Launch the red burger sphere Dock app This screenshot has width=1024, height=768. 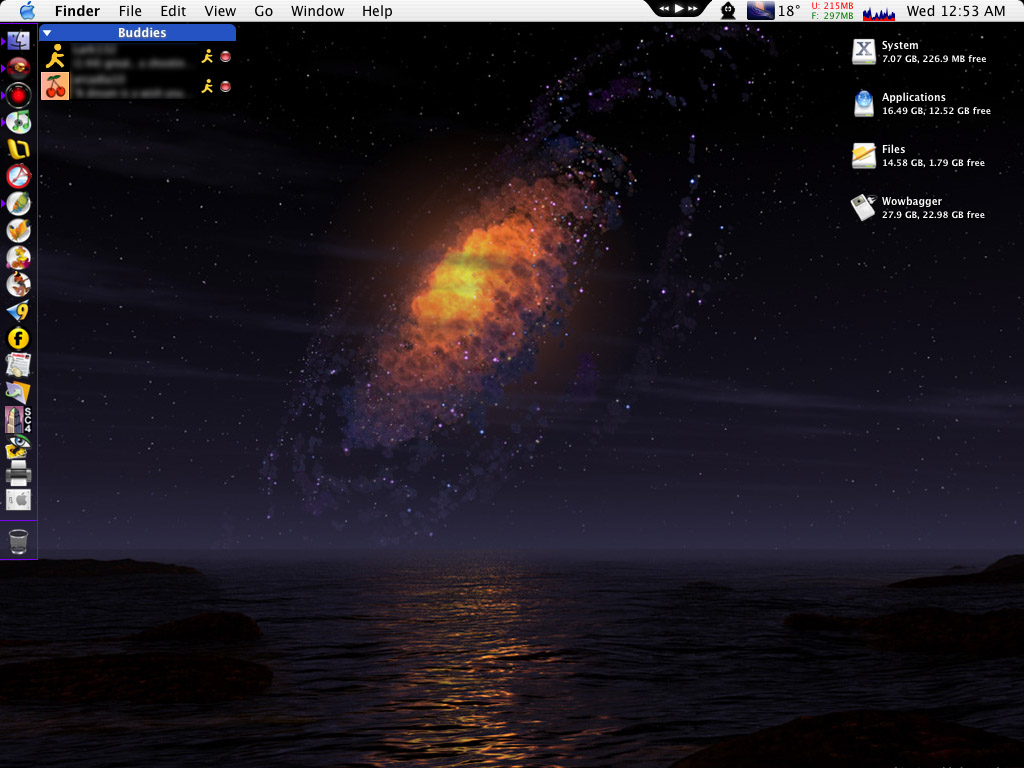coord(18,68)
